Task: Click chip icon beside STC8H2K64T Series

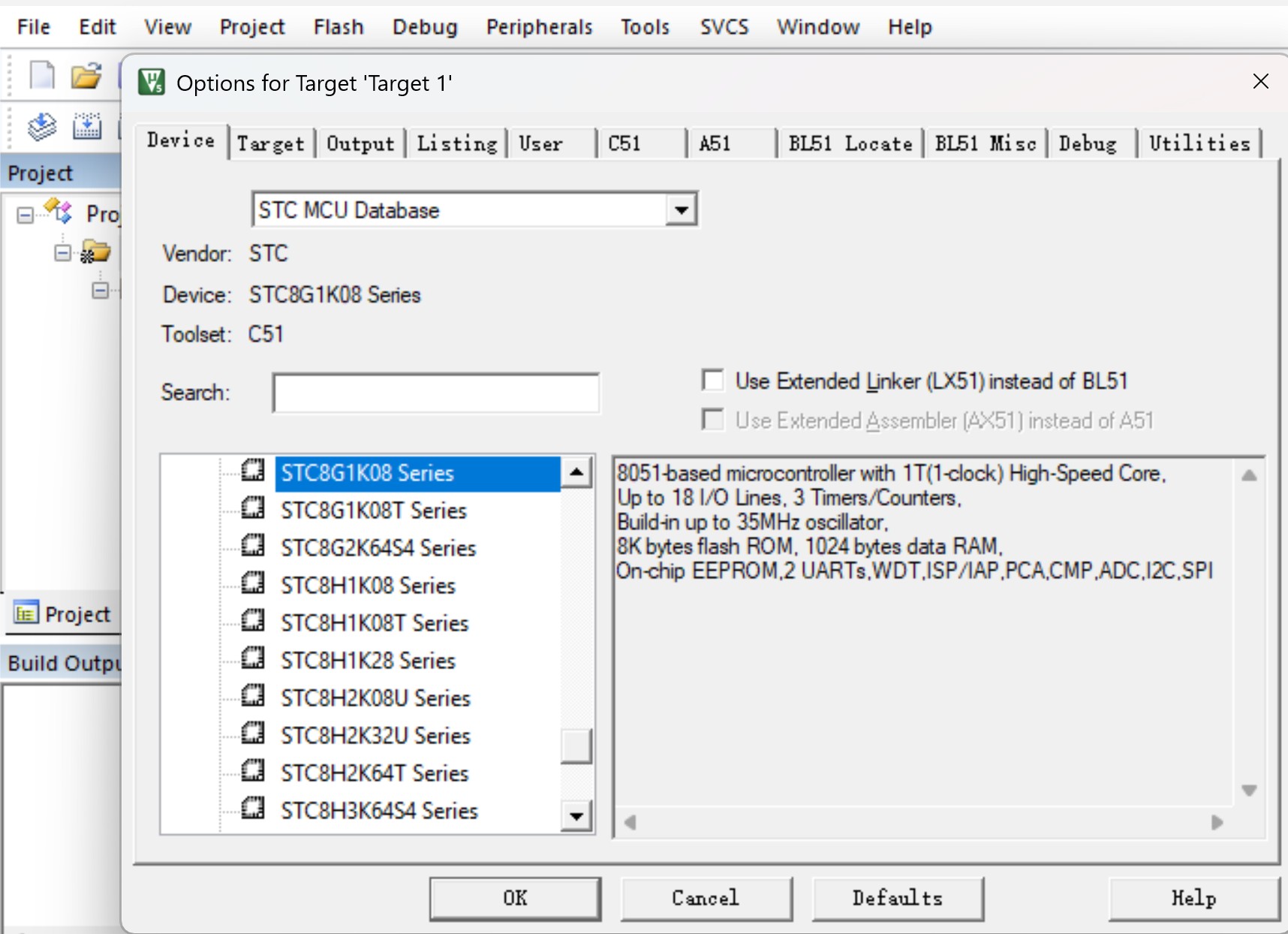Action: [253, 771]
